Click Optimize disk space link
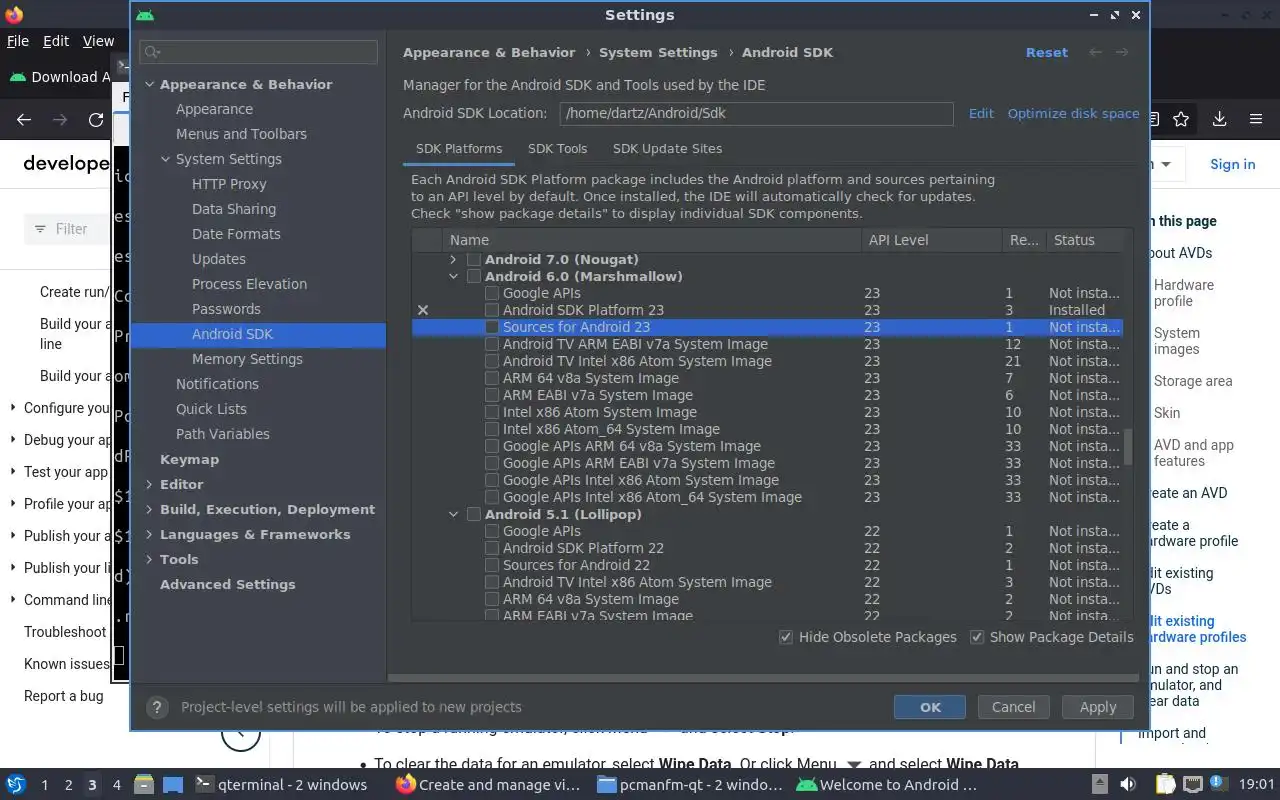This screenshot has height=800, width=1280. (x=1073, y=113)
